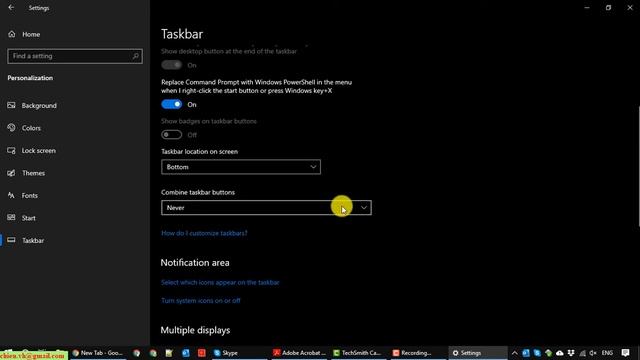Screen dimensions: 640x360
Task: Show hidden system tray icons
Action: tap(514, 353)
